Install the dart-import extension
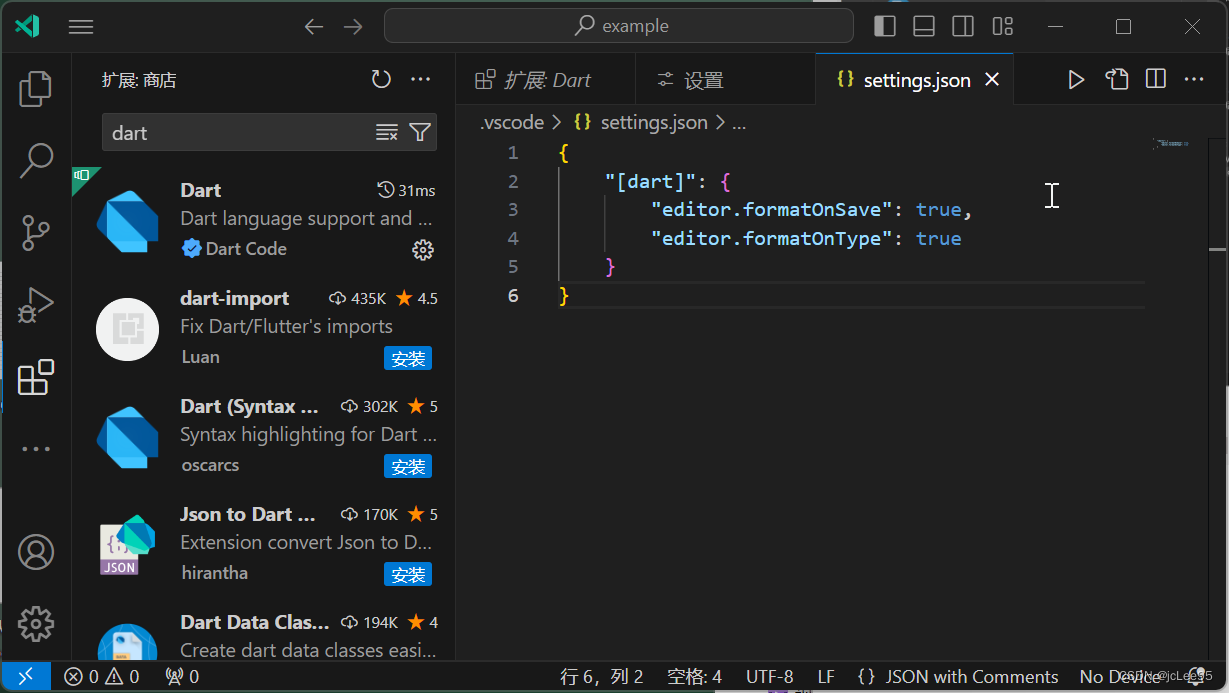Image resolution: width=1229 pixels, height=693 pixels. click(x=408, y=358)
